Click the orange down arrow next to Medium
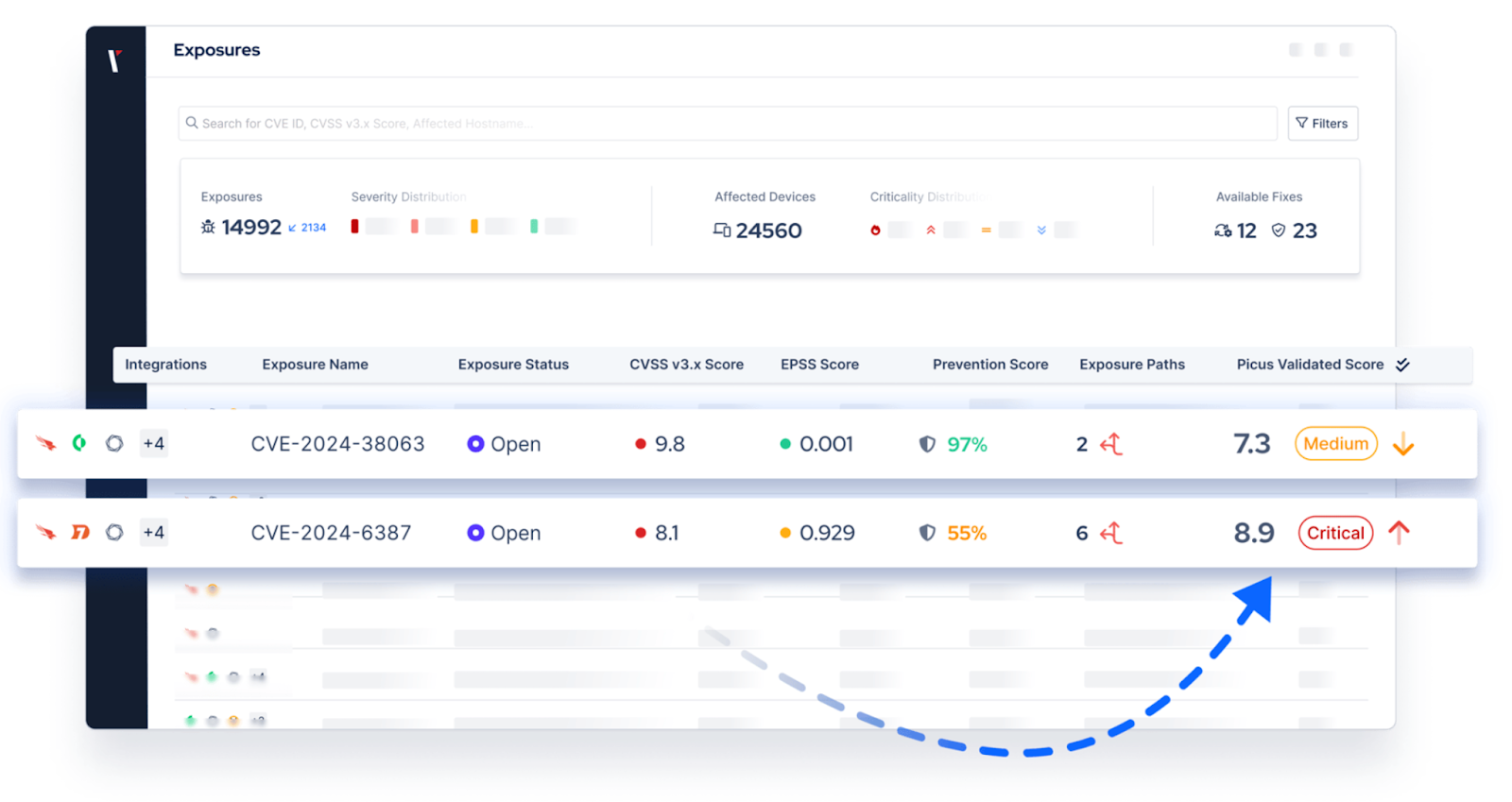 pyautogui.click(x=1403, y=444)
